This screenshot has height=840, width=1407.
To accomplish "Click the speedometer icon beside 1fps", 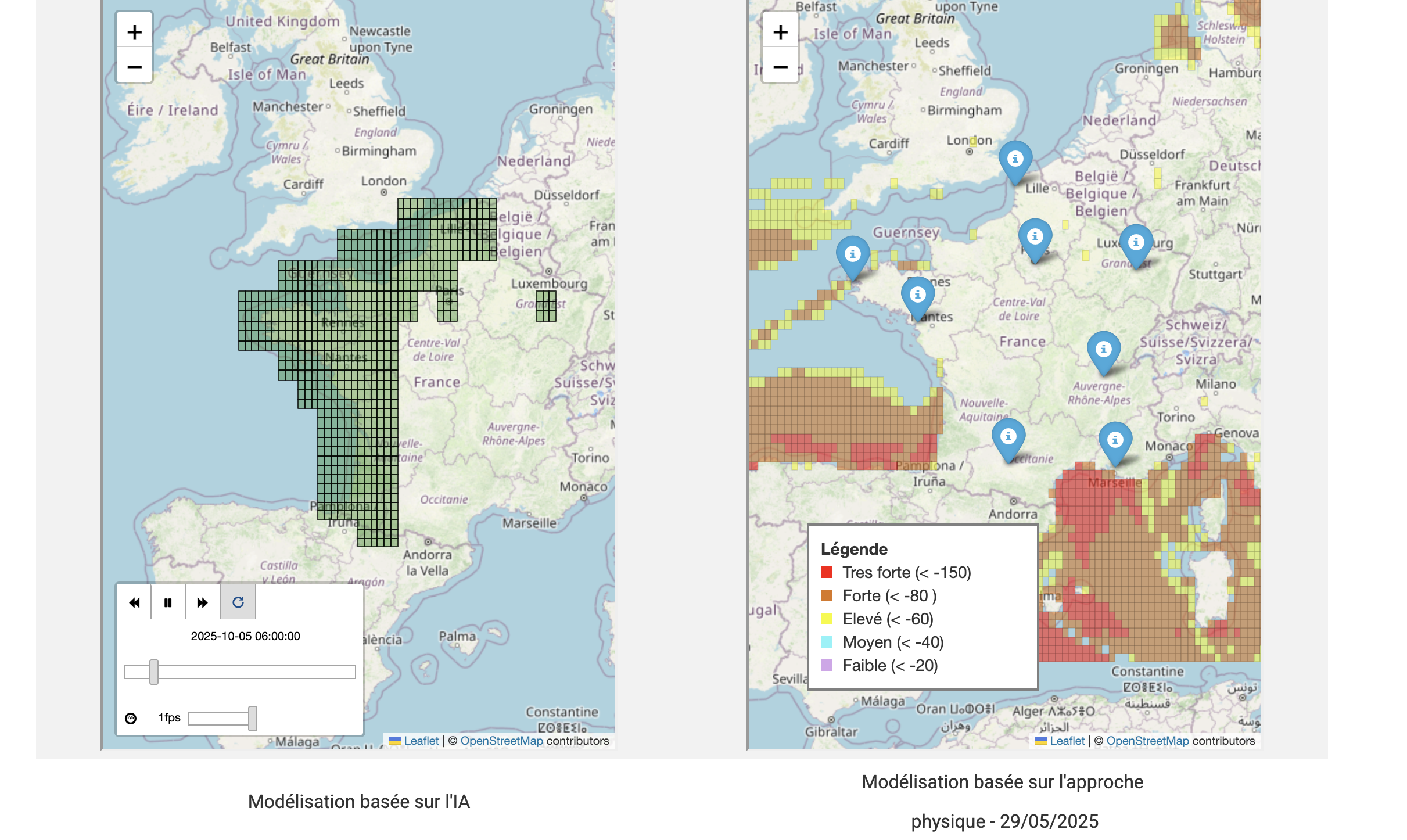I will (x=131, y=719).
